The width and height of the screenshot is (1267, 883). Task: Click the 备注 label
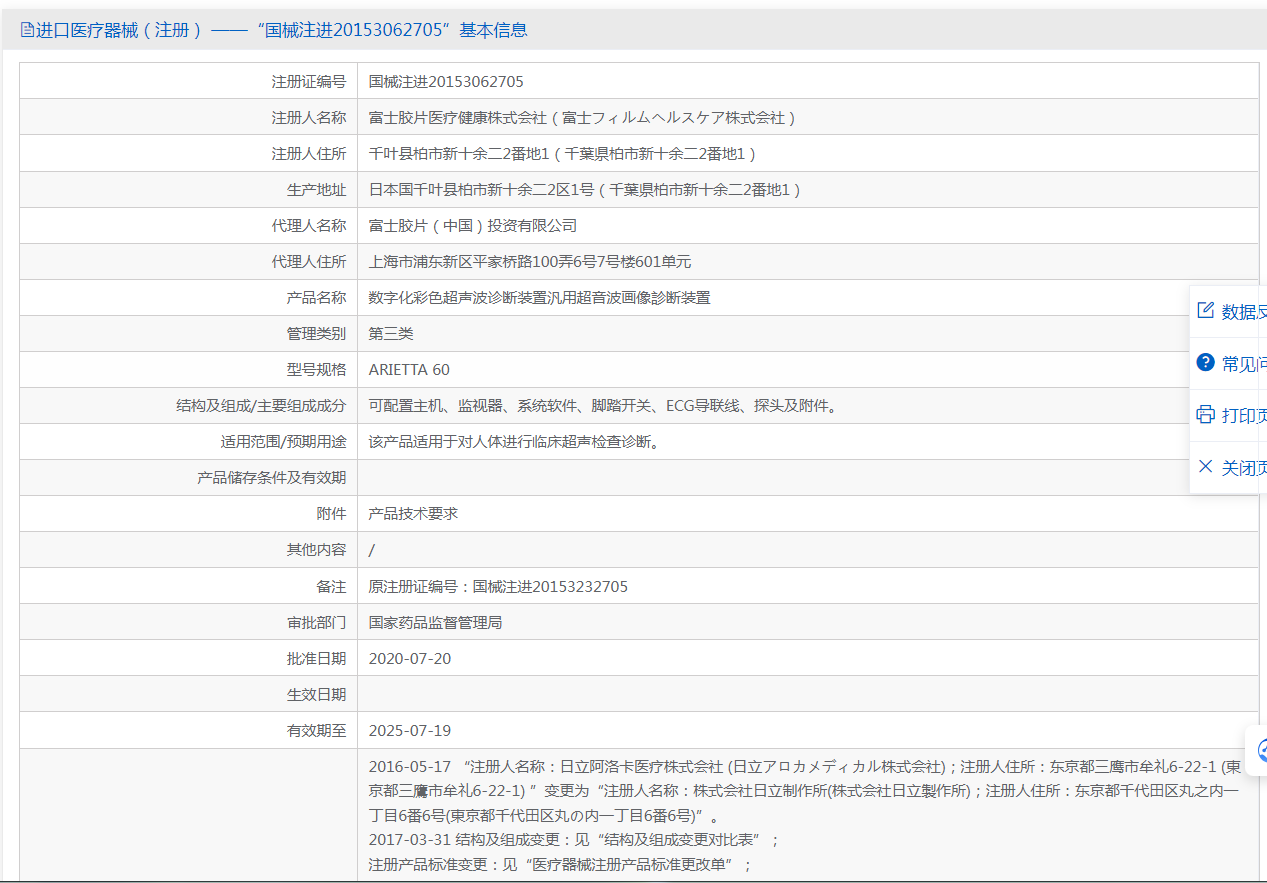click(x=332, y=586)
